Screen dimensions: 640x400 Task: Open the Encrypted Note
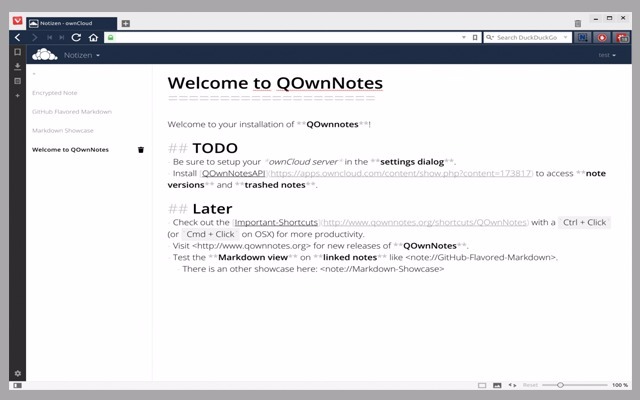[x=55, y=93]
